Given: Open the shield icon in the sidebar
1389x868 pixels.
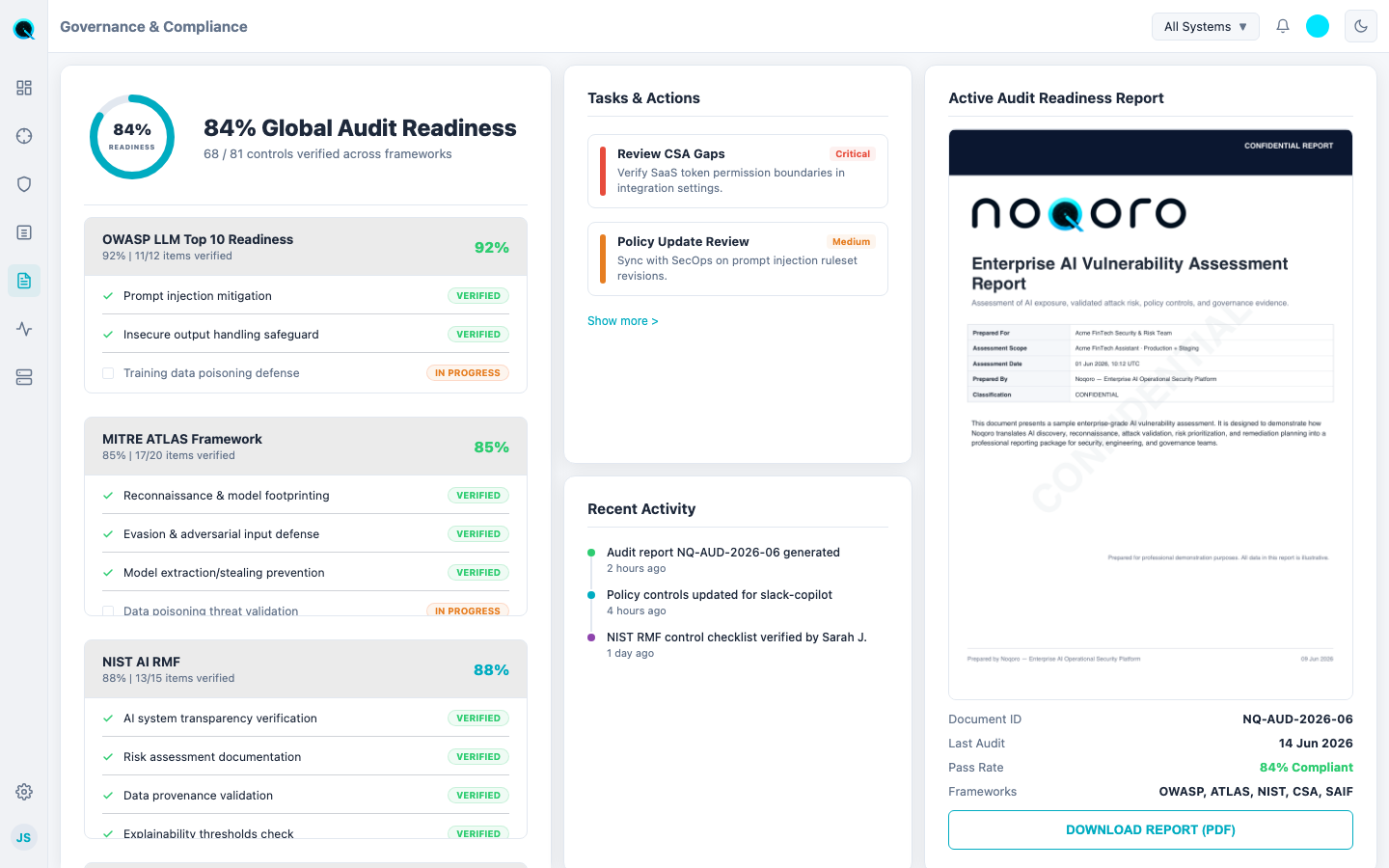Looking at the screenshot, I should 24,184.
